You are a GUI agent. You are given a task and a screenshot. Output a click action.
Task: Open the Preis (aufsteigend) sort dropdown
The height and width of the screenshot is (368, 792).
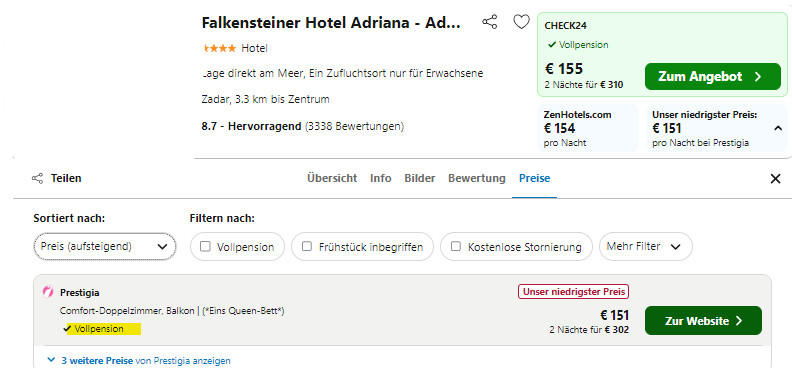pos(105,247)
